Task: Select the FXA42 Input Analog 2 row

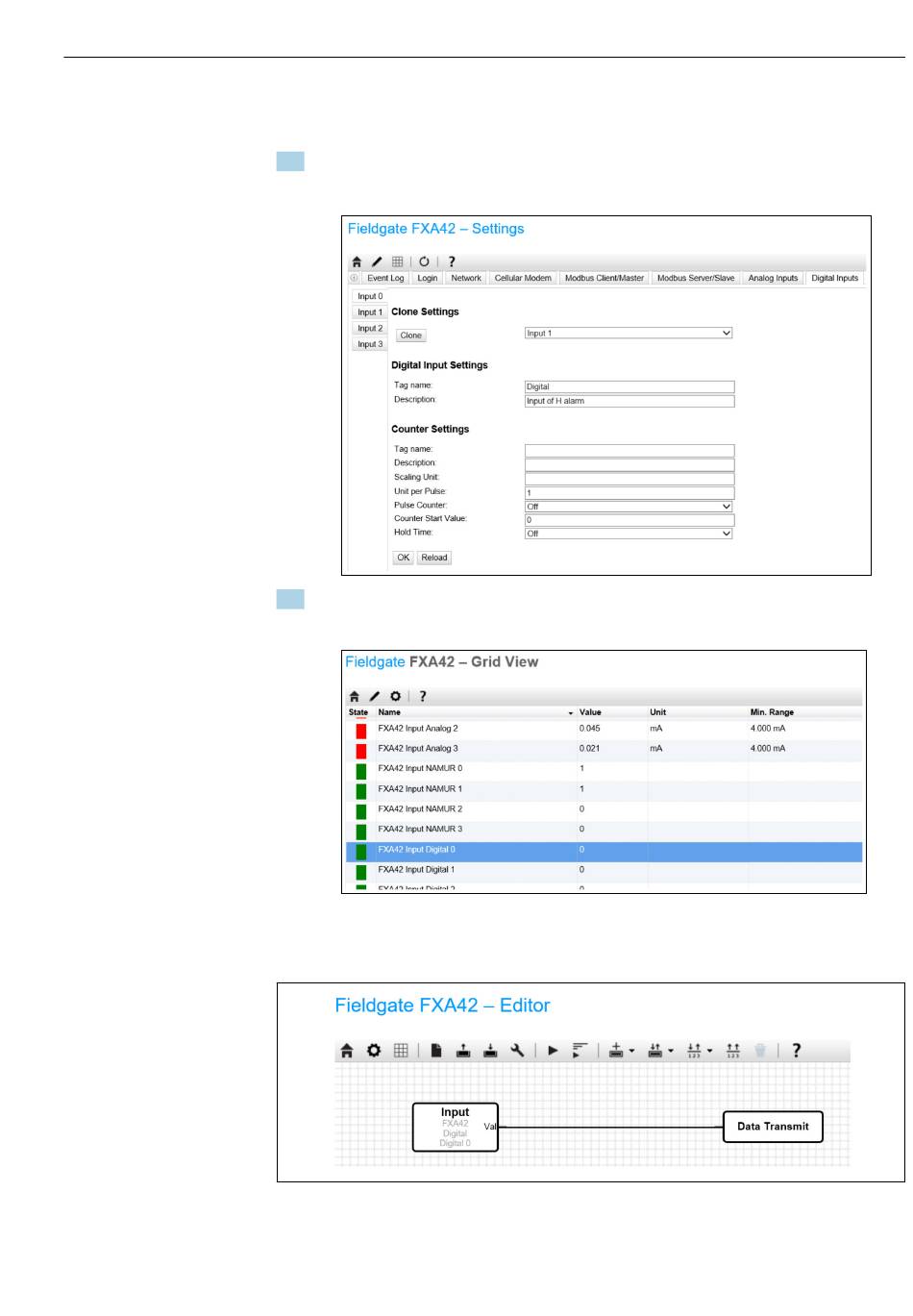Action: pos(604,730)
